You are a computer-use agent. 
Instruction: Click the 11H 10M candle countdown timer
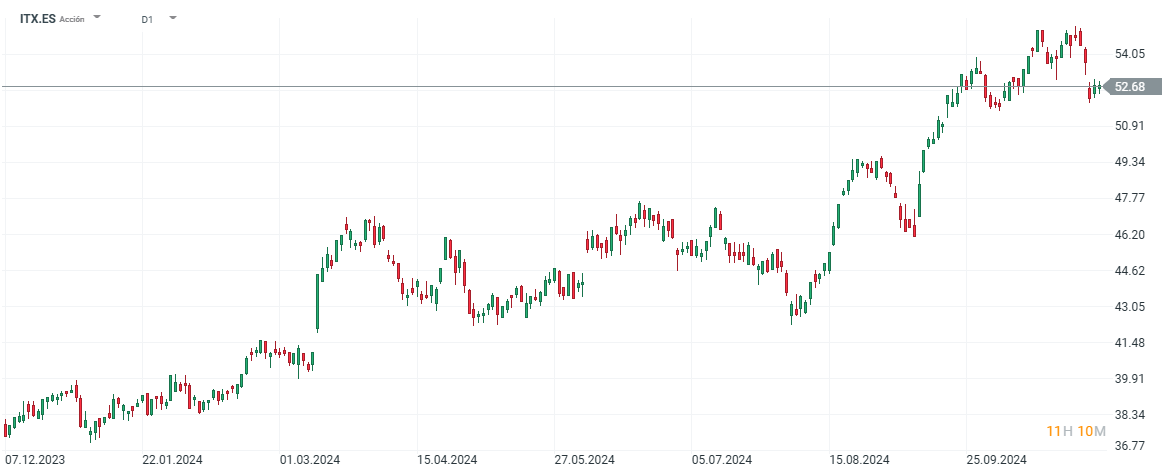[x=1075, y=431]
